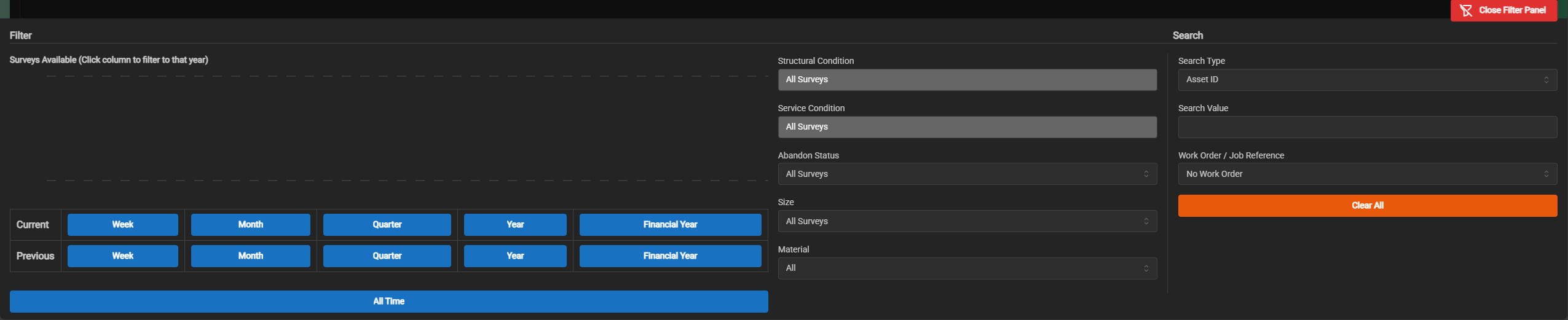Open the Structural Condition selector
This screenshot has height=320, width=1568.
coord(966,80)
